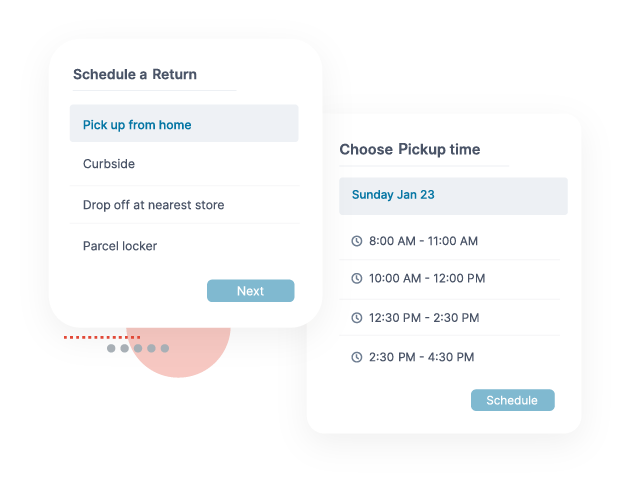Screen dimensions: 630x492
Task: Click the Next button
Action: tap(251, 291)
